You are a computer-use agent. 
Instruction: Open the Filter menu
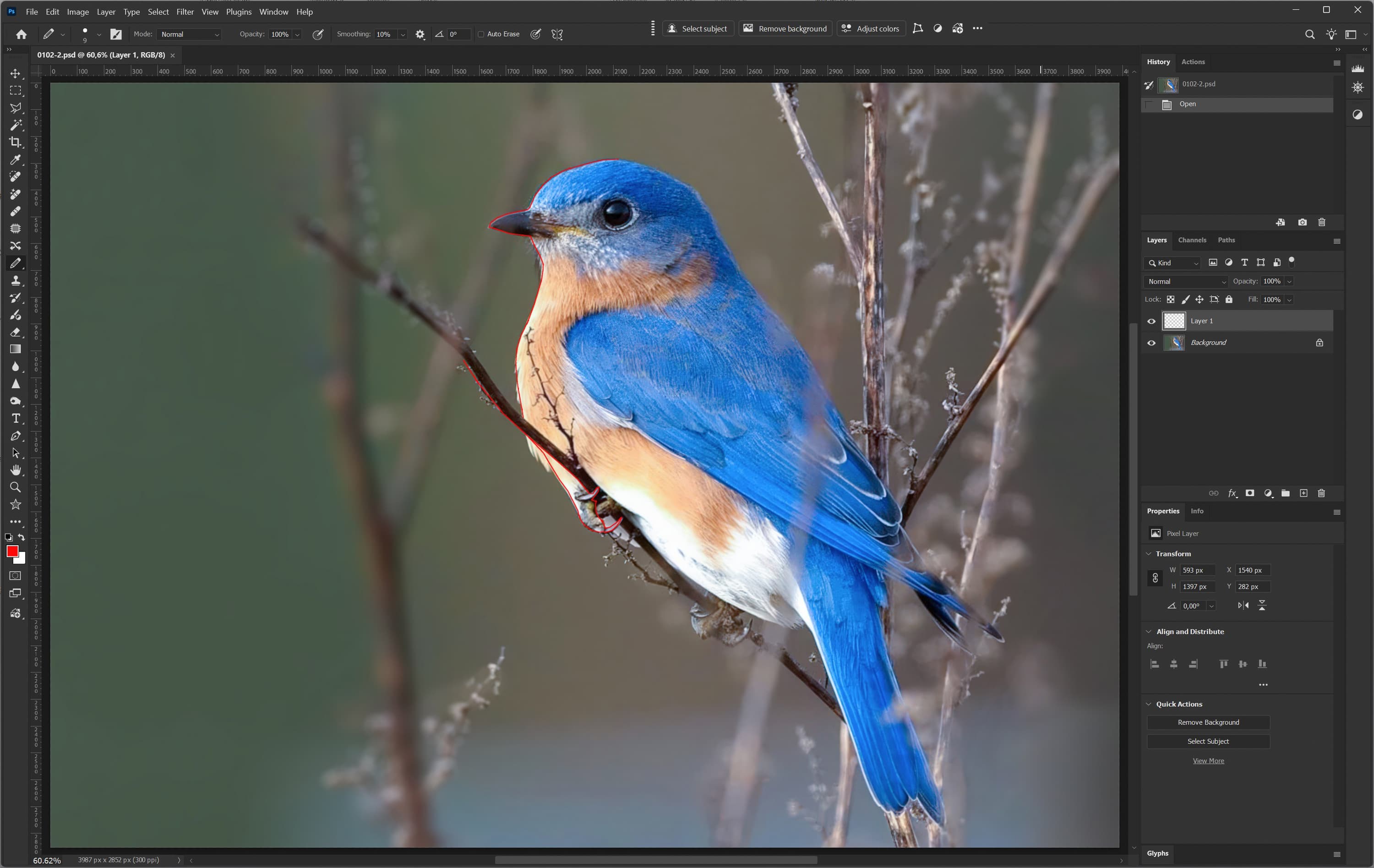tap(185, 11)
